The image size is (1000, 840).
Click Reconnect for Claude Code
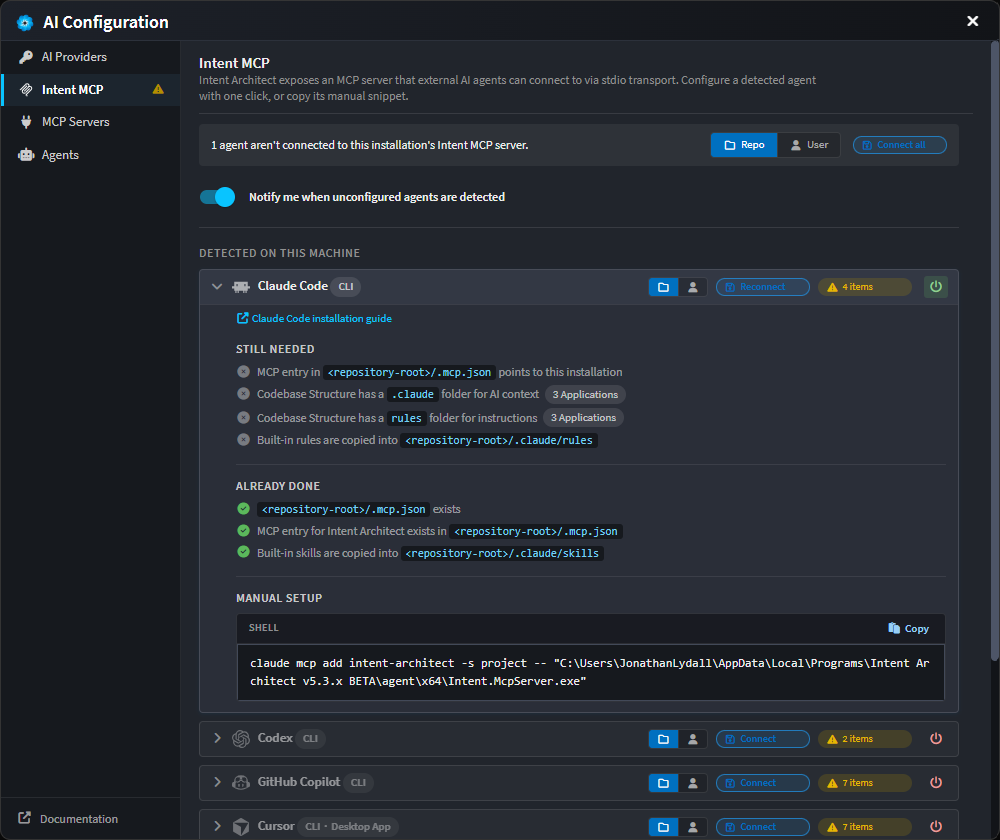tap(763, 287)
